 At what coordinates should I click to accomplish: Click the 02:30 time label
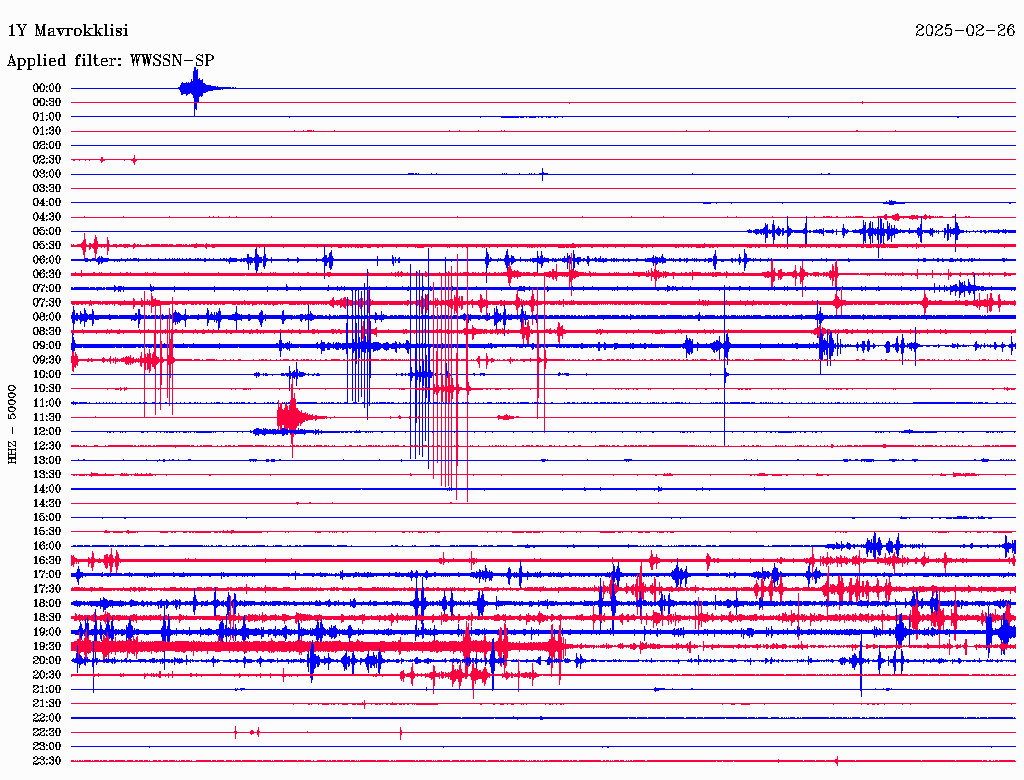pos(47,160)
